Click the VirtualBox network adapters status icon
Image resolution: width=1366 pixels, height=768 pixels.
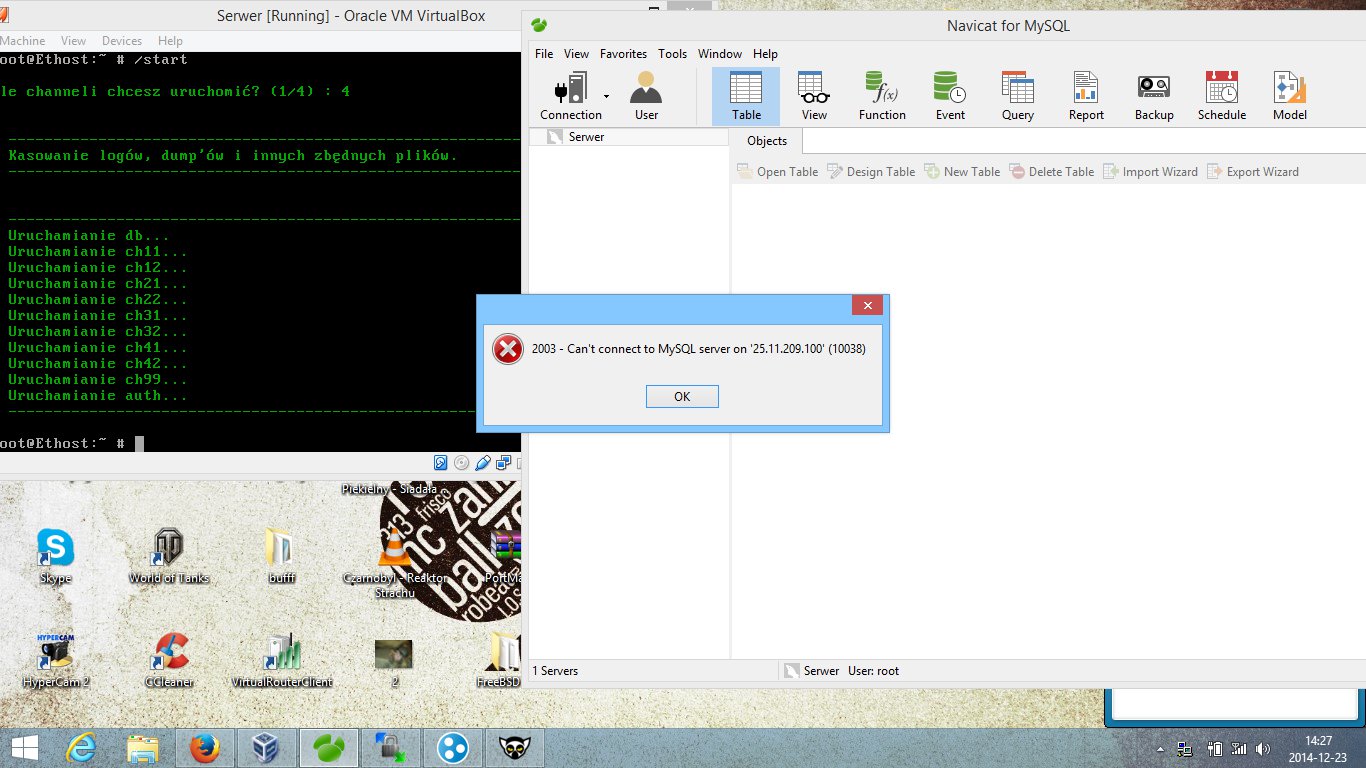click(x=504, y=462)
